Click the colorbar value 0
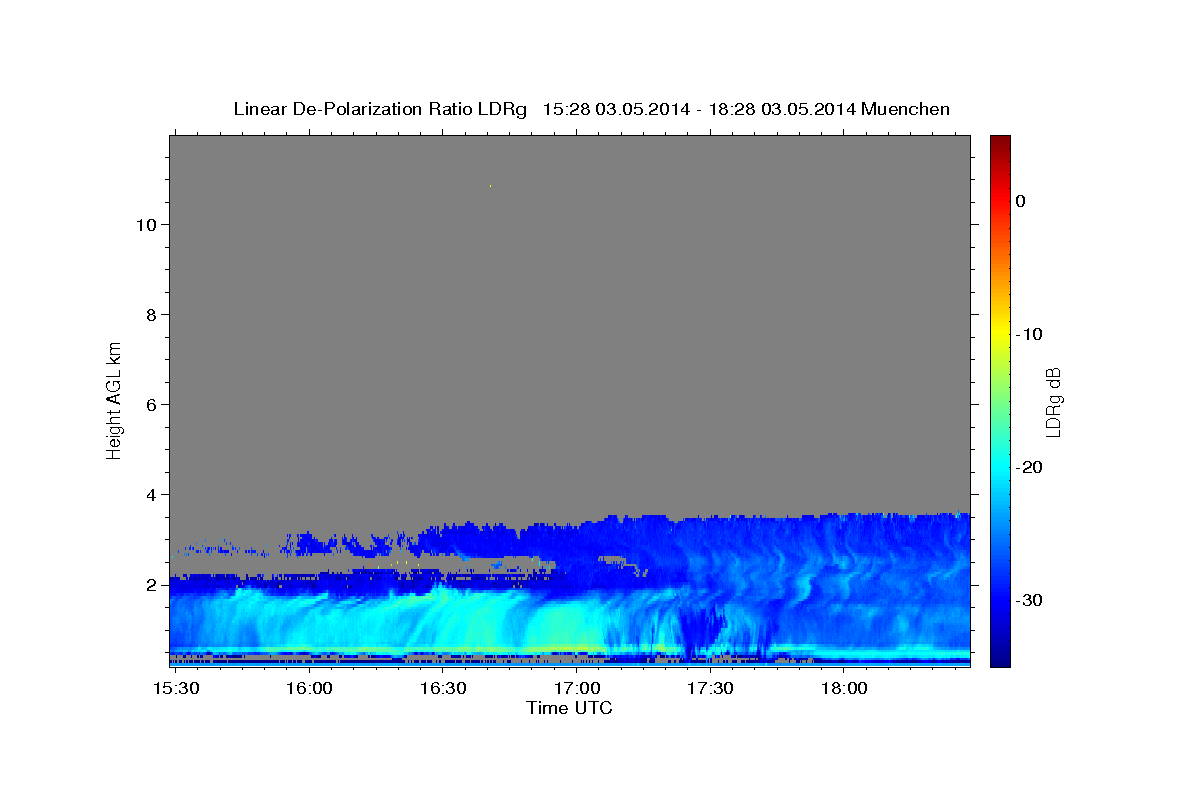 1021,201
